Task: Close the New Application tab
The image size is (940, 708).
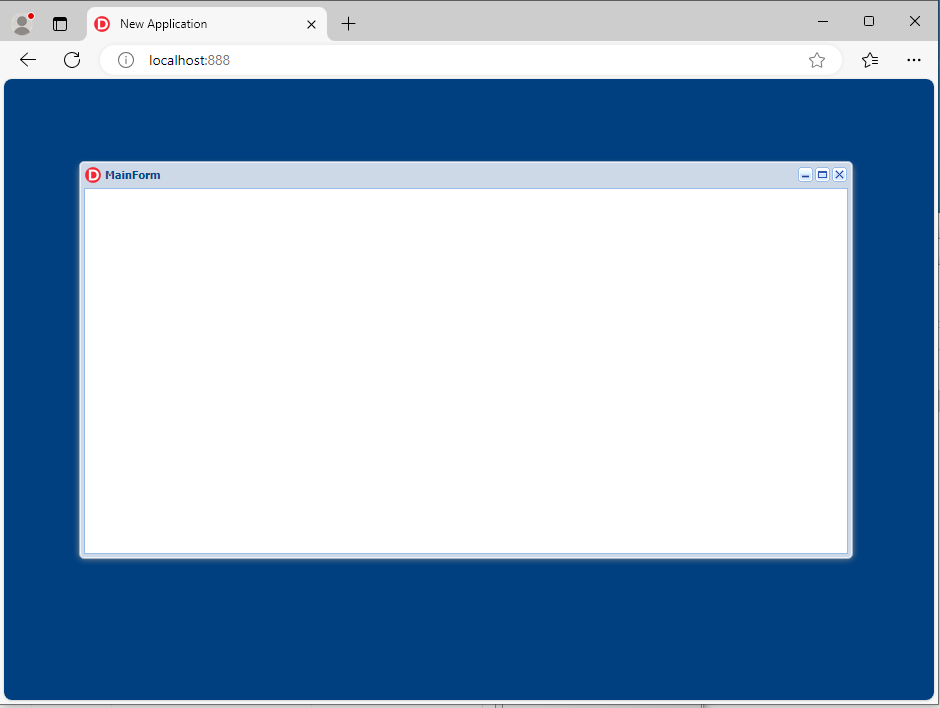Action: [x=311, y=24]
